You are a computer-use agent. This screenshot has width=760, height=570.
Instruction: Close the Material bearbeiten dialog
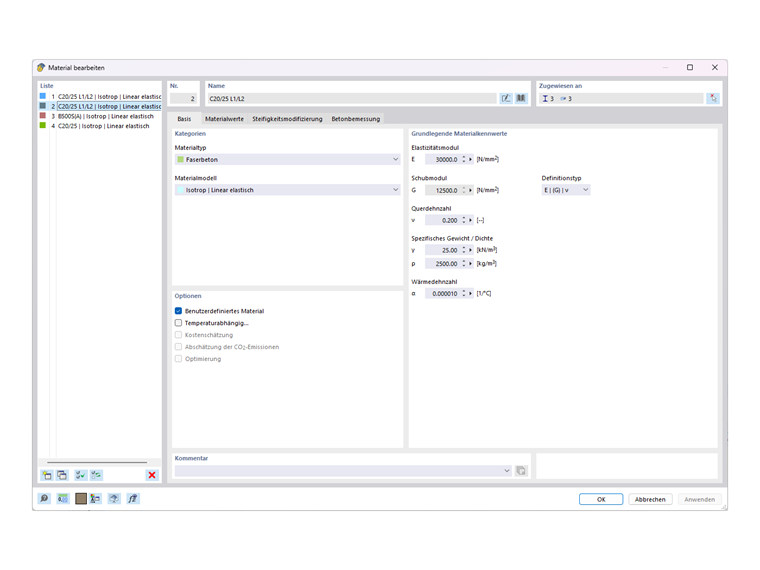[714, 67]
